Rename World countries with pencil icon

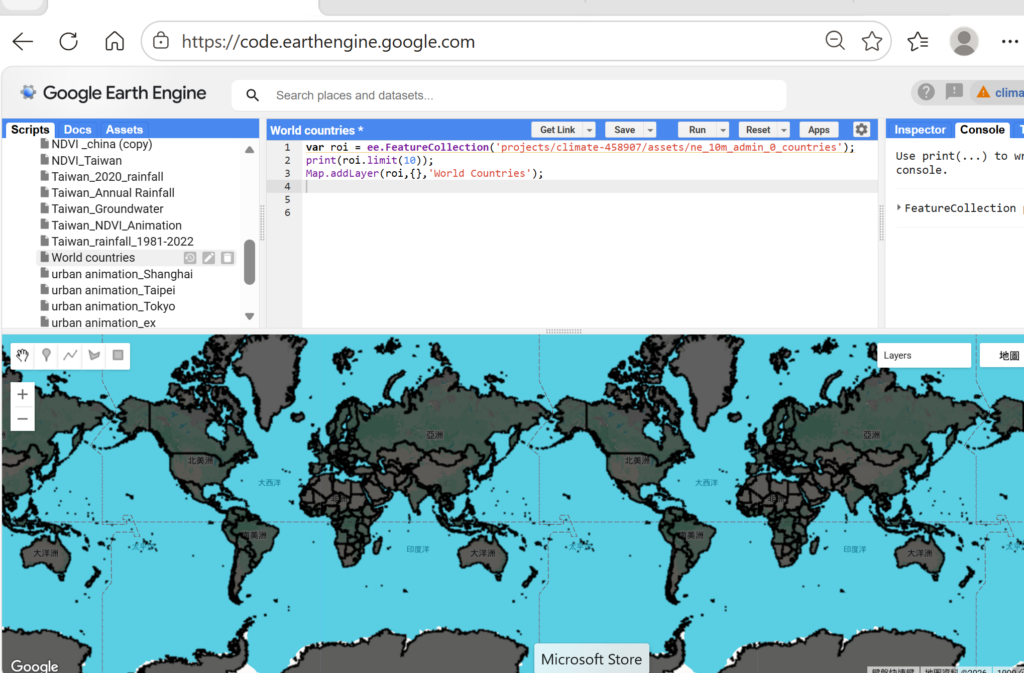(x=208, y=258)
